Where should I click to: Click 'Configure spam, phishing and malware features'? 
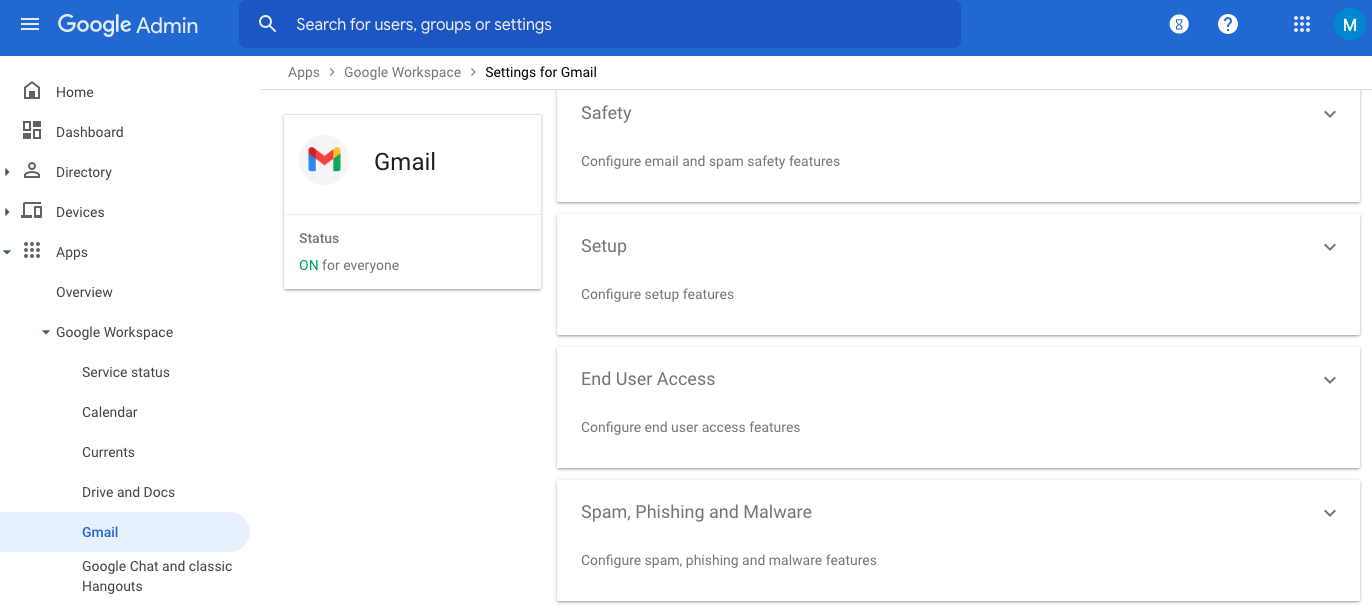pos(728,560)
